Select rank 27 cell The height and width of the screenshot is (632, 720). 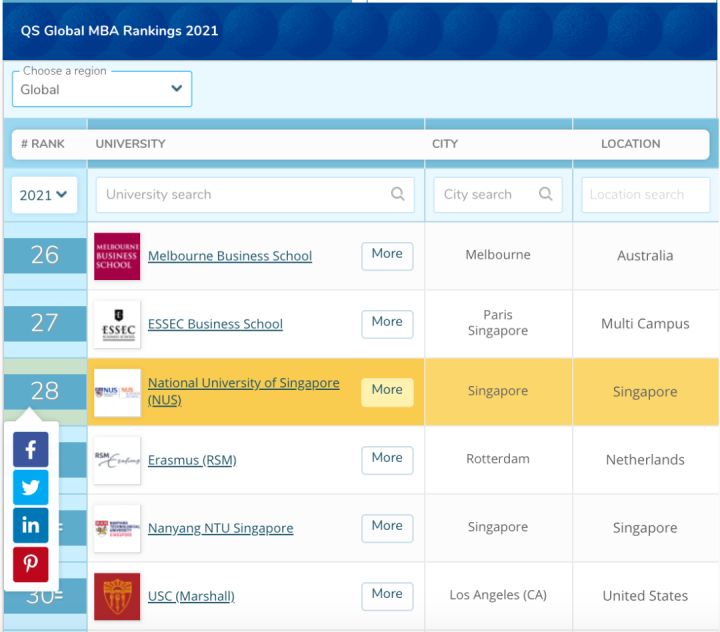[45, 323]
